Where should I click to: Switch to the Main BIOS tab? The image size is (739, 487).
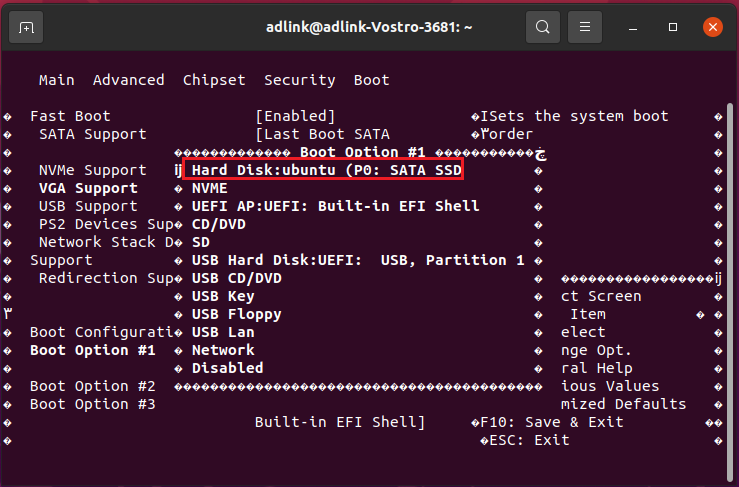(57, 80)
